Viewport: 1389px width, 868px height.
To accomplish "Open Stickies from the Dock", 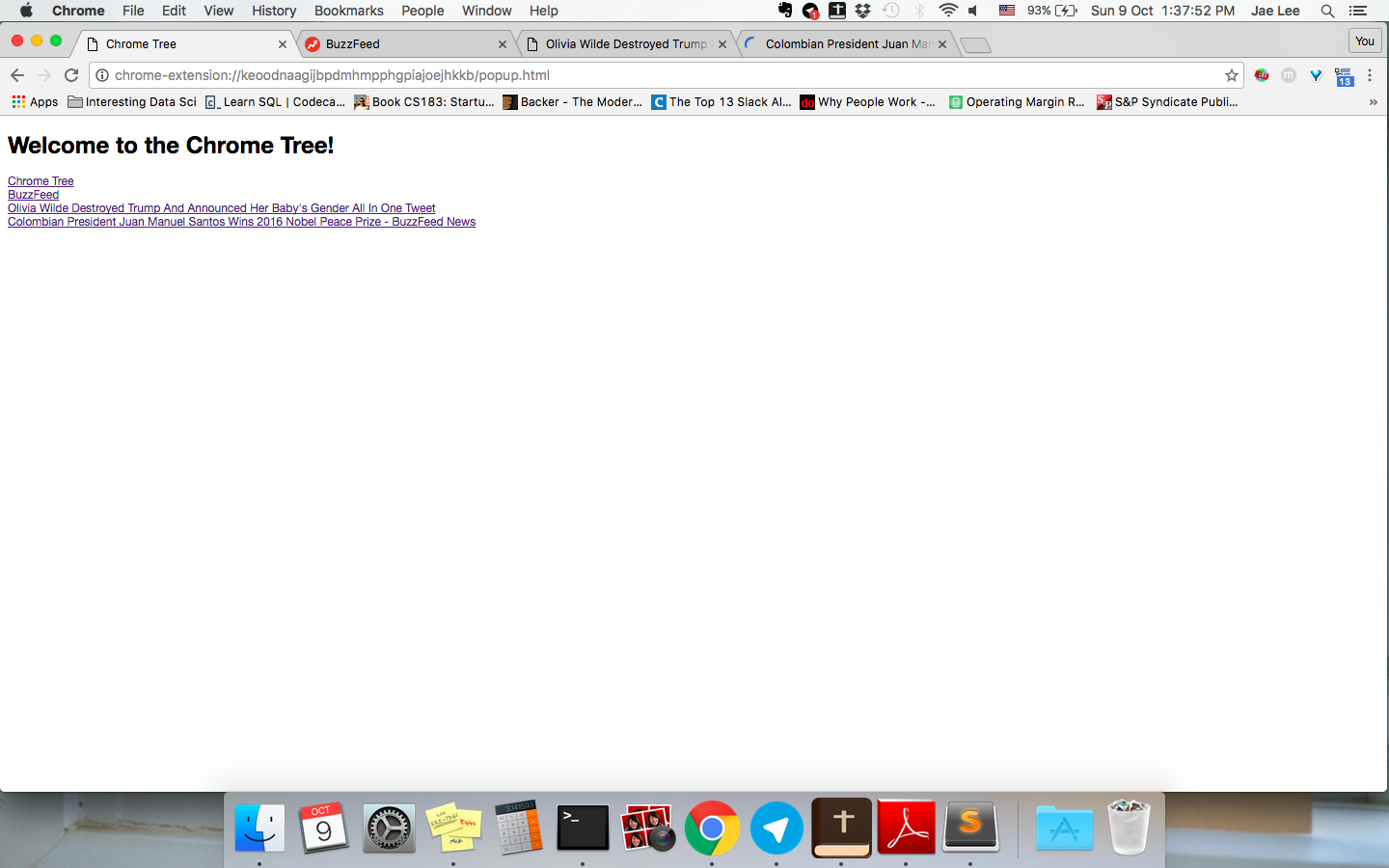I will coord(453,827).
